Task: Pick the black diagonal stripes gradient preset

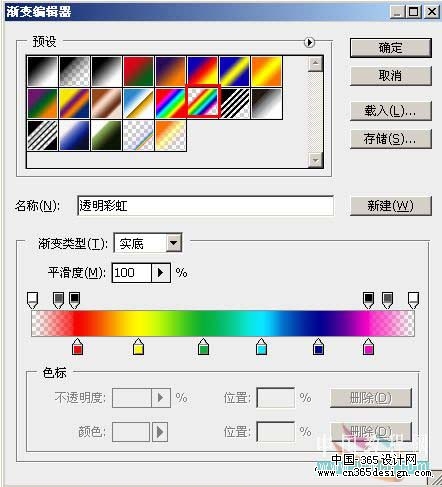Action: [x=235, y=103]
